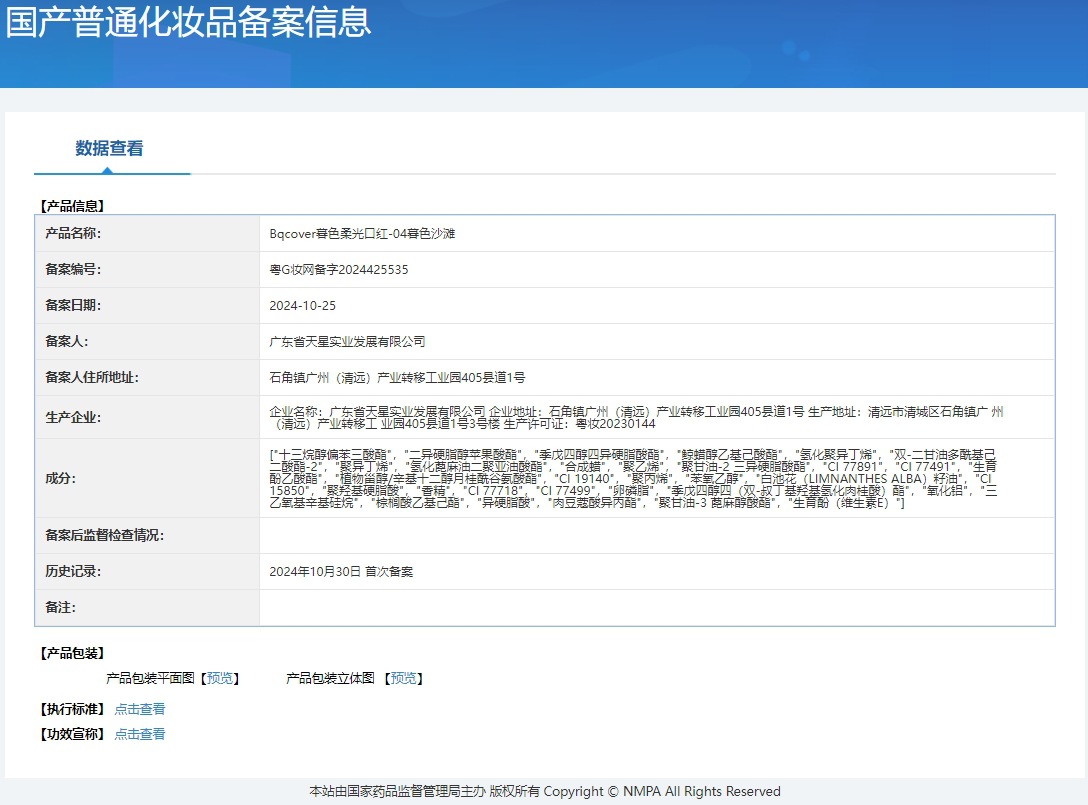Image resolution: width=1088 pixels, height=805 pixels.
Task: Click the history record 2024年10月30日 首次备案
Action: [x=341, y=572]
